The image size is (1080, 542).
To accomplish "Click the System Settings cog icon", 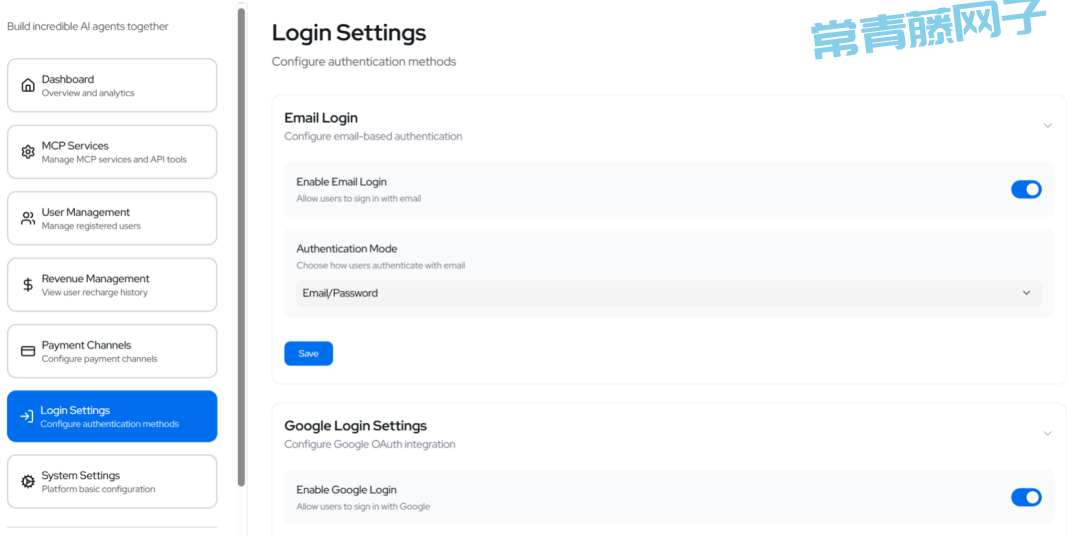I will [x=28, y=481].
